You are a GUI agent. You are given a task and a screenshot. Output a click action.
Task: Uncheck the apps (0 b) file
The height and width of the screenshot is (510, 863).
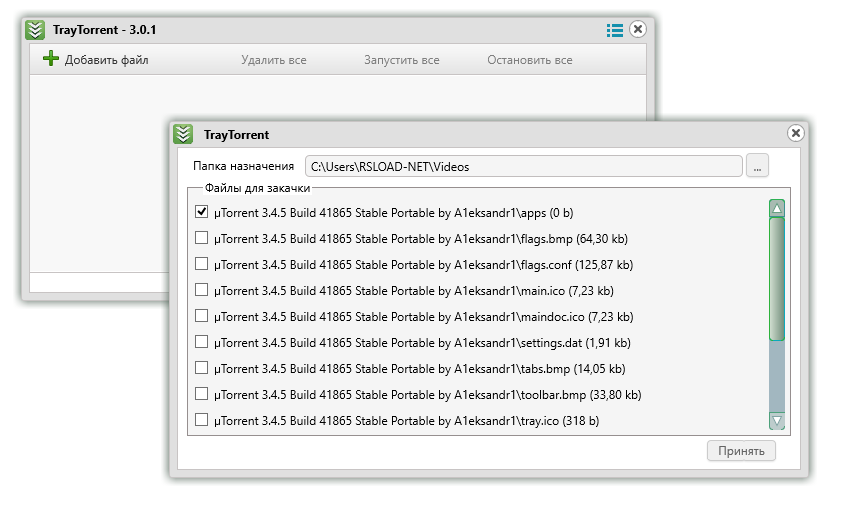pyautogui.click(x=201, y=212)
